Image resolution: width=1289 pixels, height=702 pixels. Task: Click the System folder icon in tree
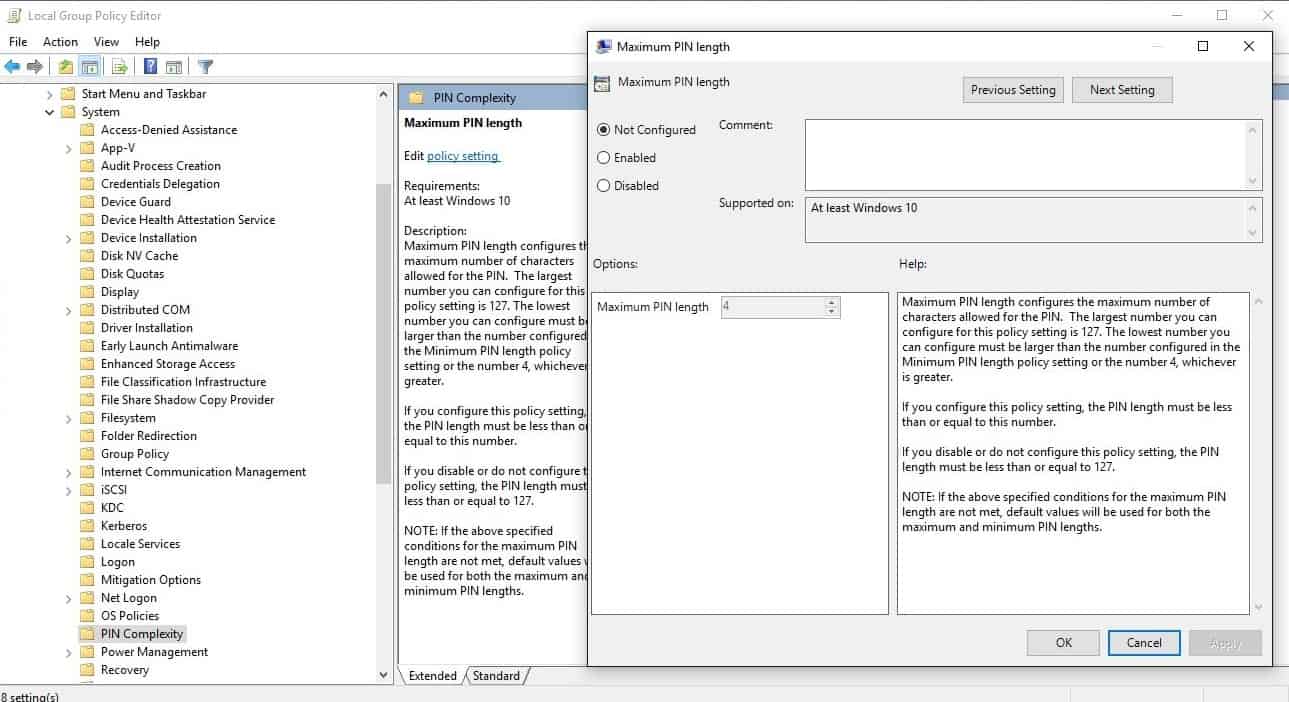click(68, 112)
